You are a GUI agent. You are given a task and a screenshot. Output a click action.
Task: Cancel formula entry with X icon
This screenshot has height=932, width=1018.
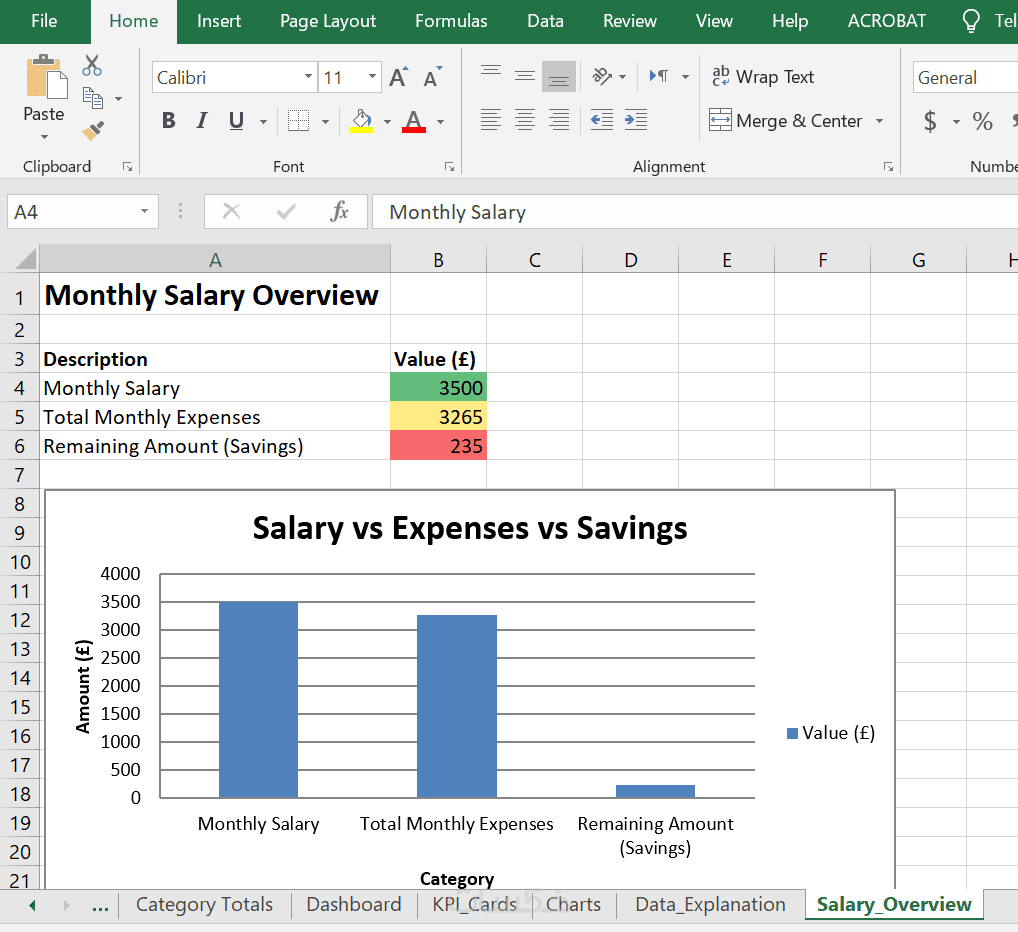click(x=232, y=212)
